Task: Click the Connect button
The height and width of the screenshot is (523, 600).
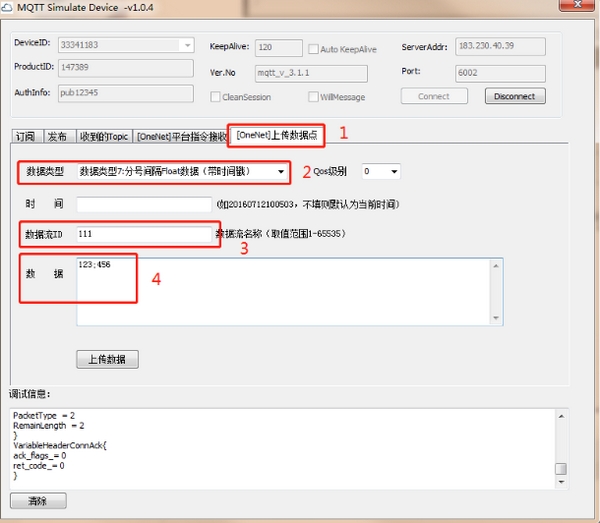Action: click(x=434, y=96)
